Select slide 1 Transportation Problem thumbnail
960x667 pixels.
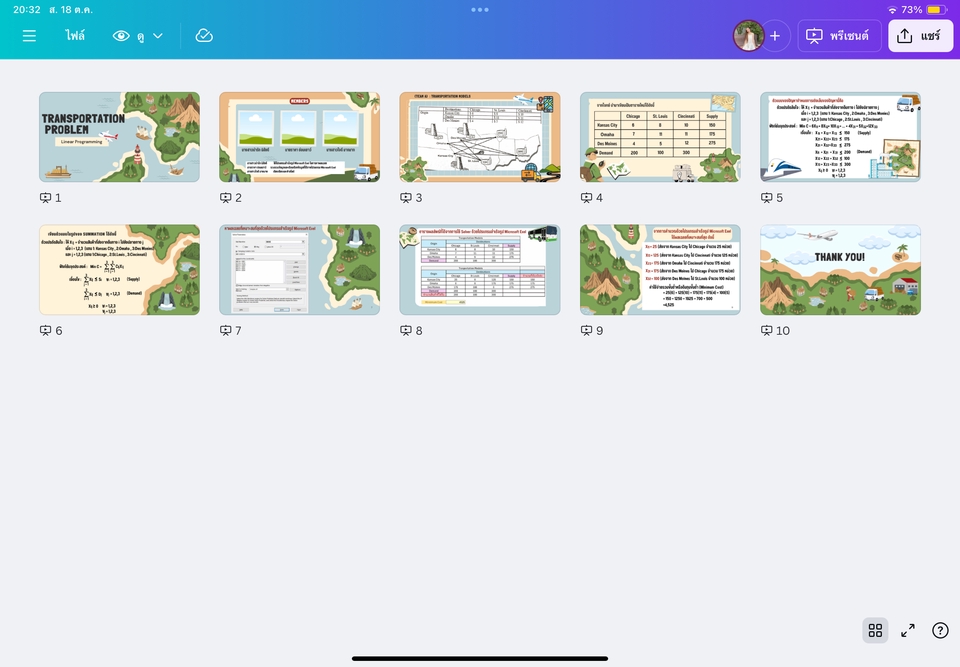tap(119, 137)
